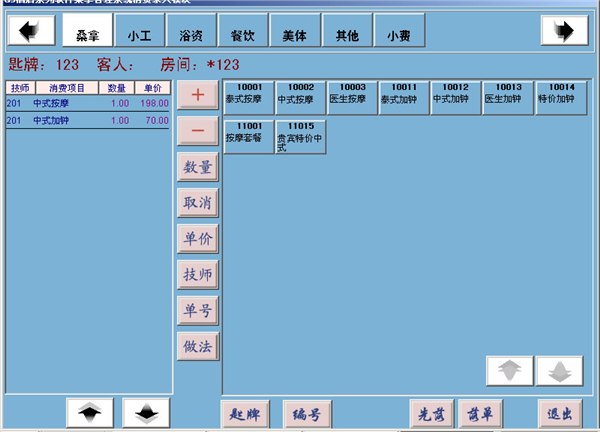Switch to the 餐饮 tab
The image size is (600, 432).
(243, 30)
